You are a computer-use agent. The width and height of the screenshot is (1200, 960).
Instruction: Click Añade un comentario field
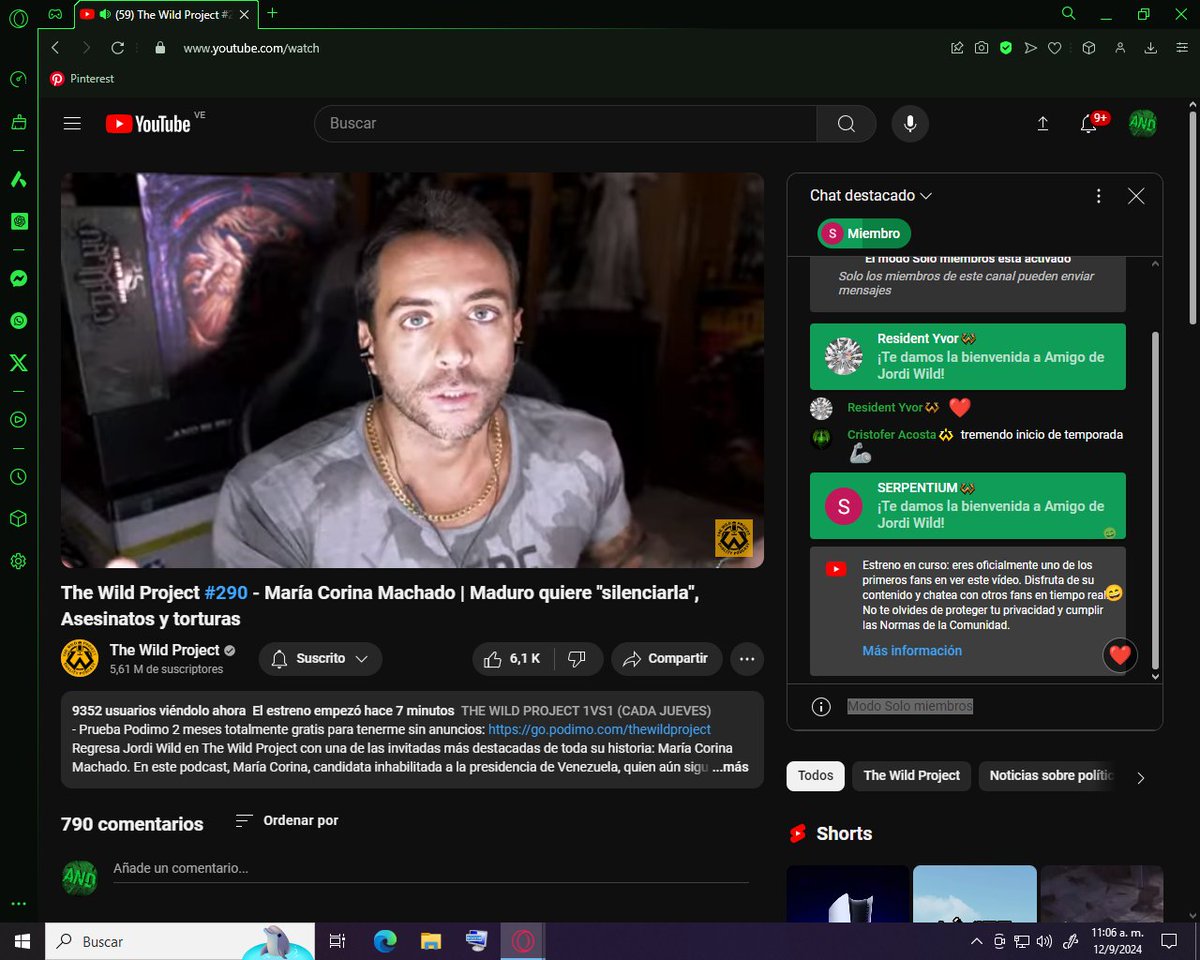(430, 869)
